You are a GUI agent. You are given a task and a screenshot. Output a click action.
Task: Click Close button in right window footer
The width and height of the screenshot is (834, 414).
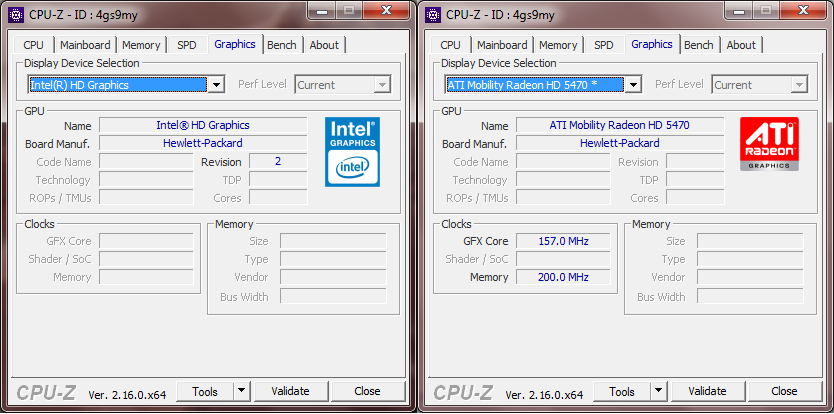784,392
